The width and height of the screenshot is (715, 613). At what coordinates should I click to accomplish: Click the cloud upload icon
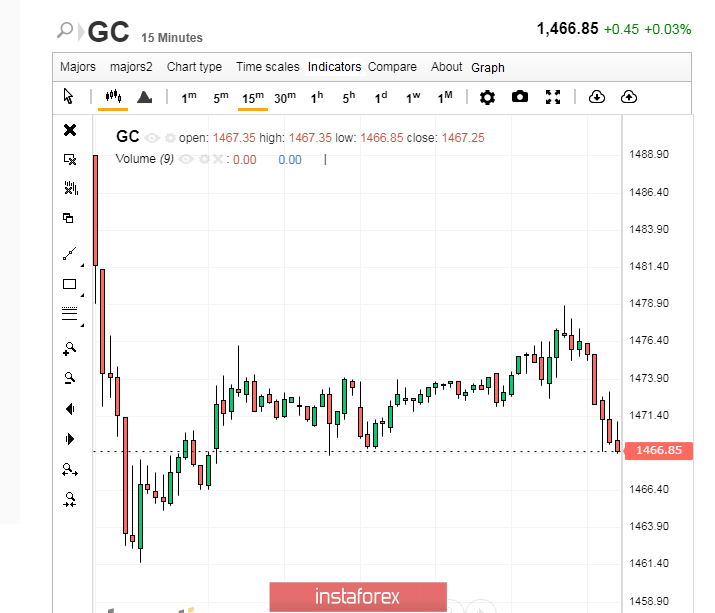click(x=629, y=97)
